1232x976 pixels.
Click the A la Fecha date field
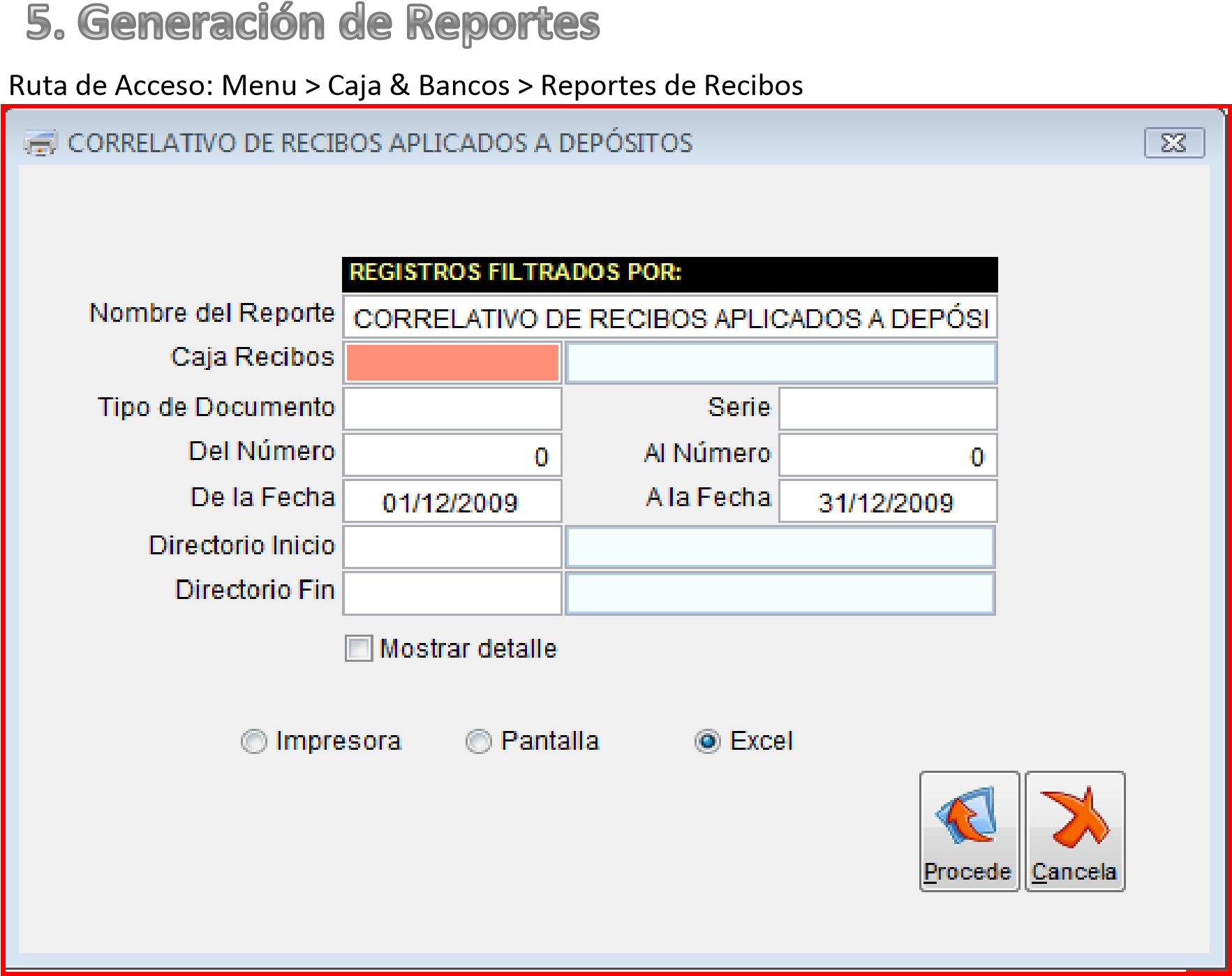(x=887, y=502)
